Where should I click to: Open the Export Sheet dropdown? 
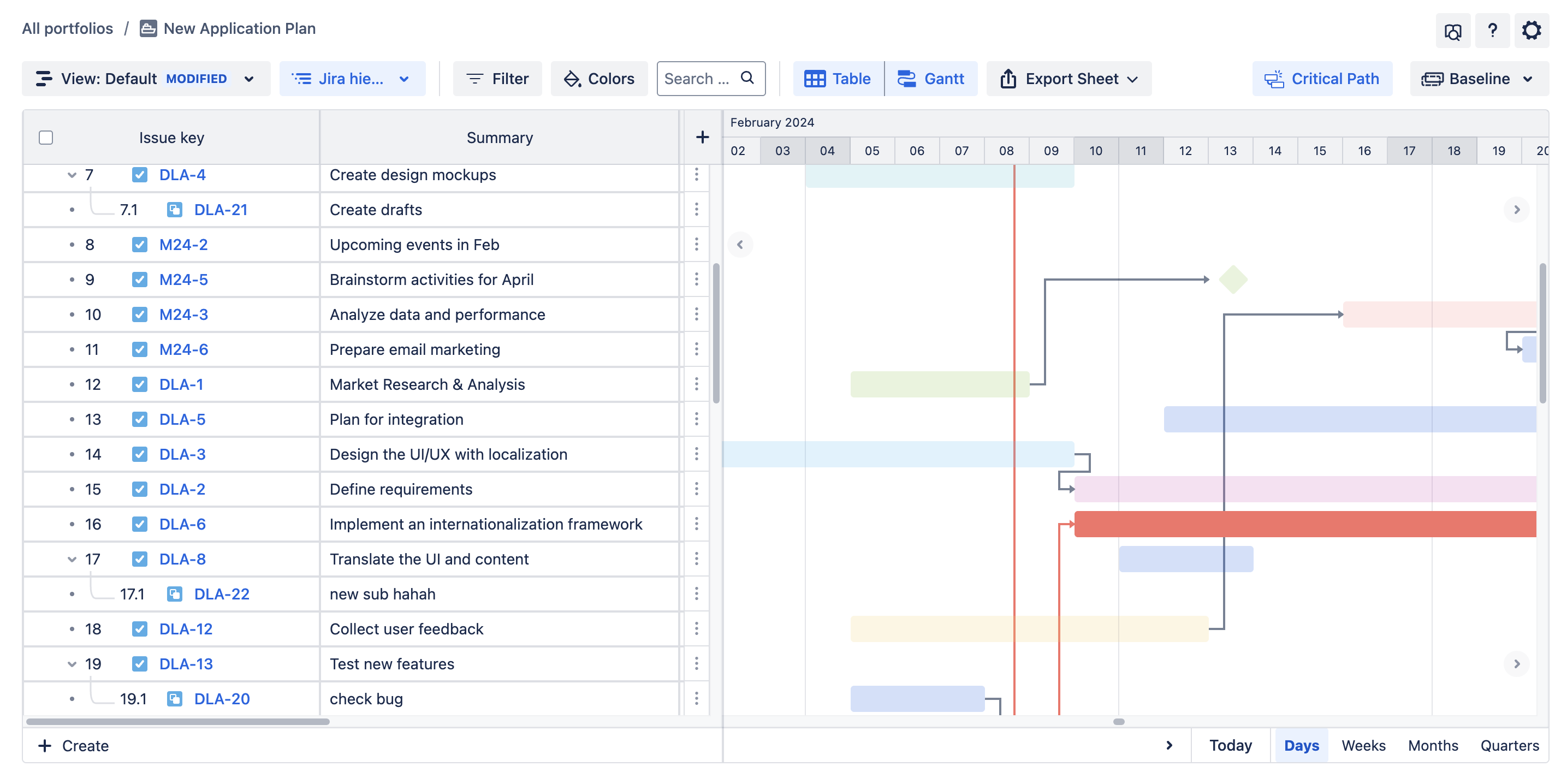[1069, 79]
